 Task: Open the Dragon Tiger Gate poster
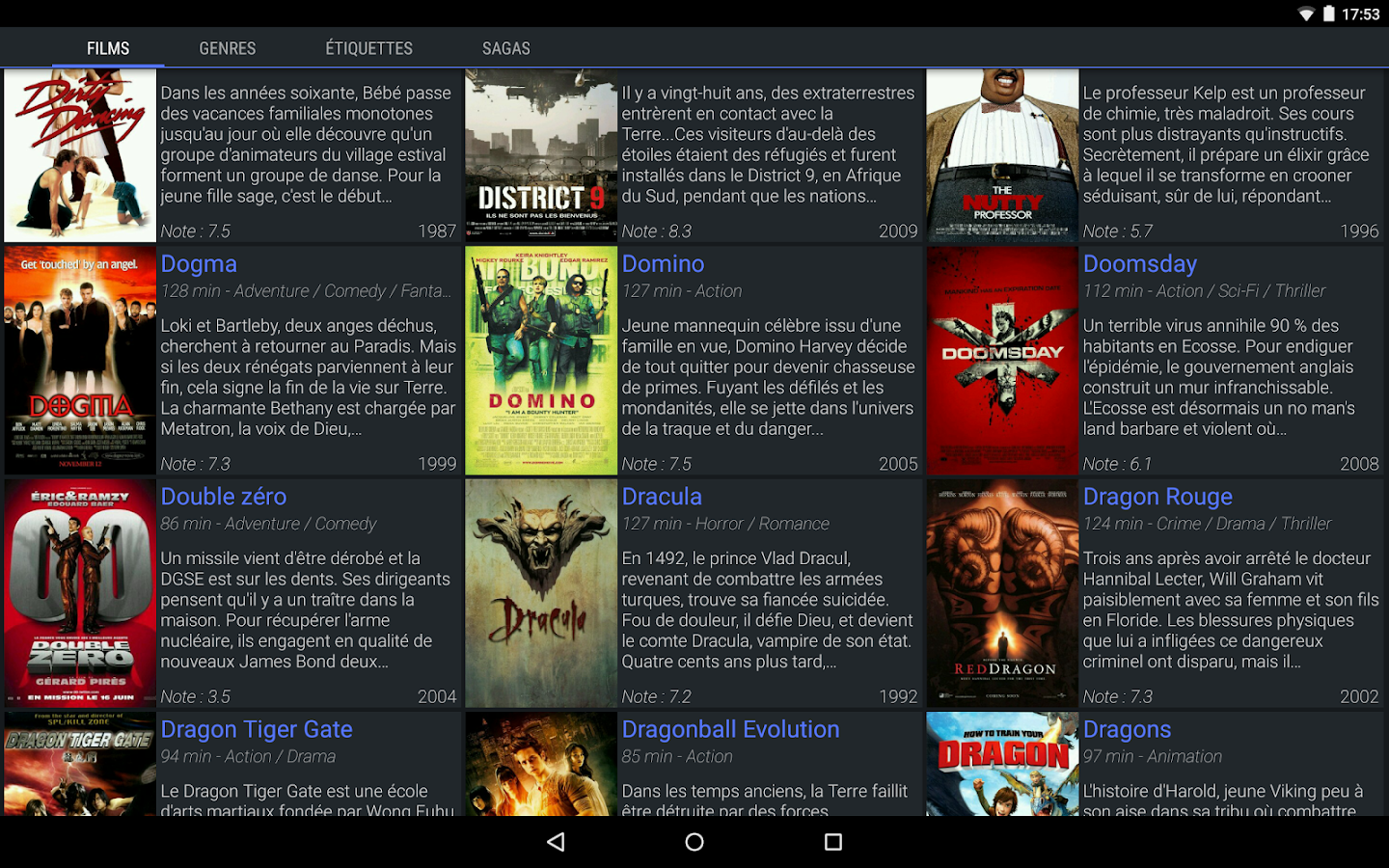(x=80, y=764)
